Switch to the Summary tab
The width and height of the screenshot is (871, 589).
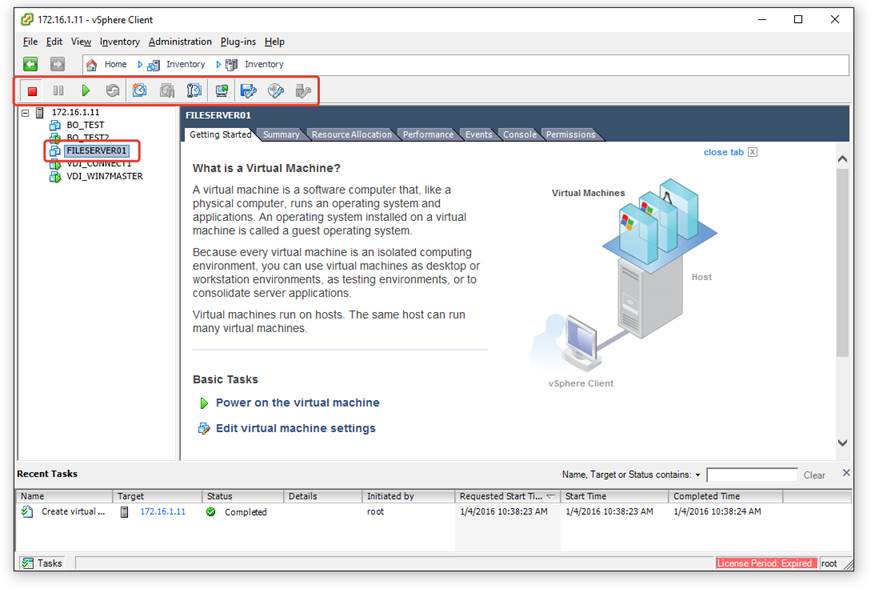281,134
